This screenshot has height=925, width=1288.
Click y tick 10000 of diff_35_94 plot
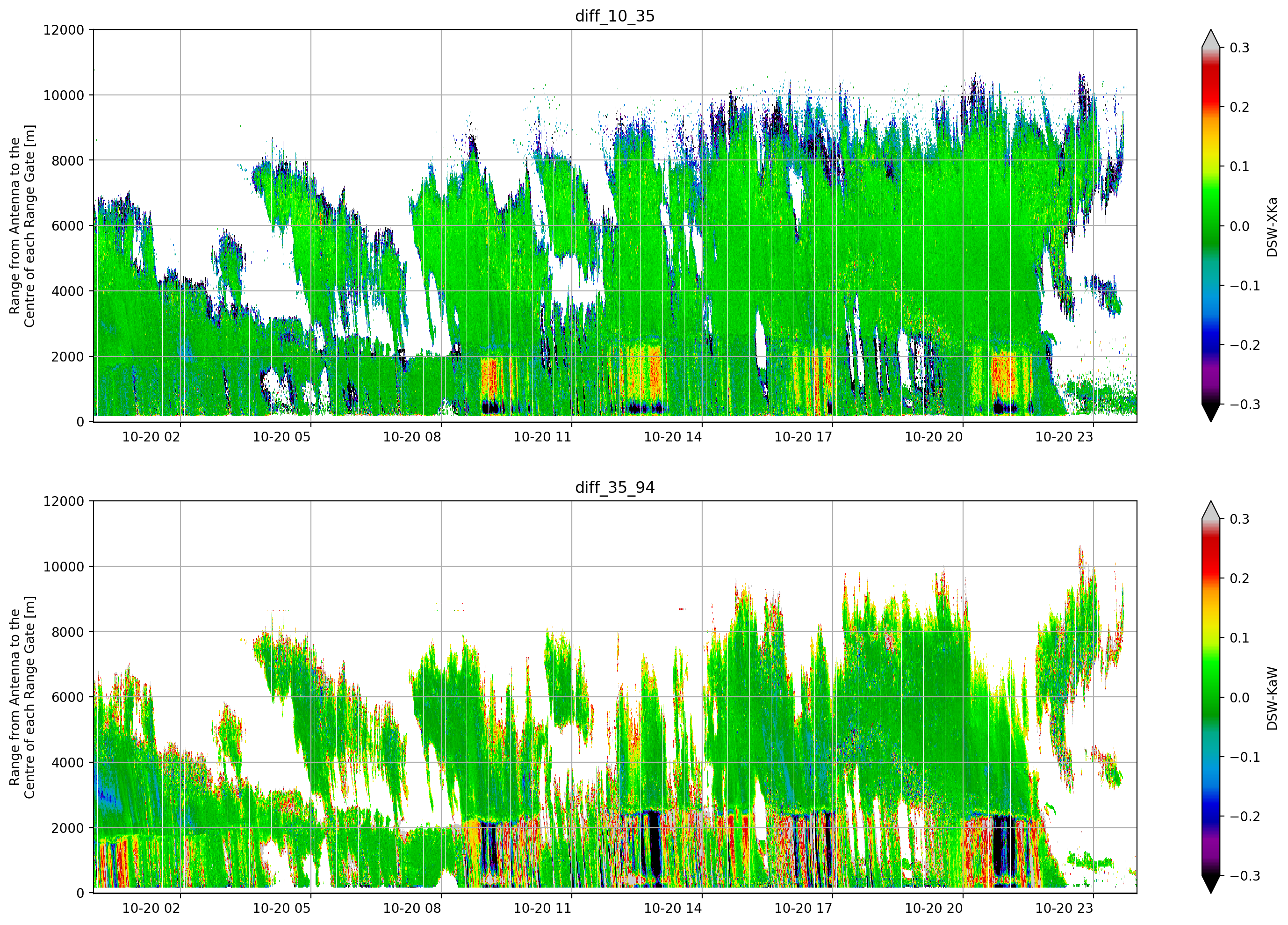64,566
